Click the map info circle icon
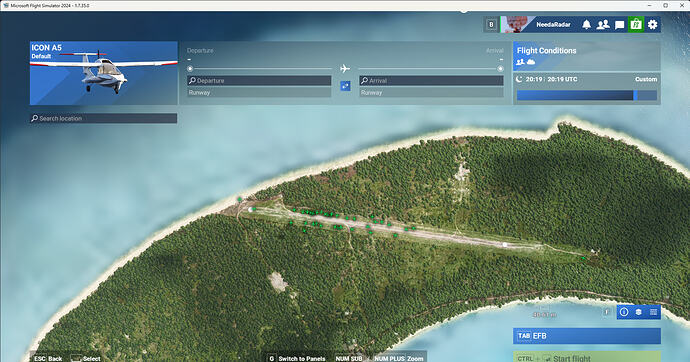 click(624, 312)
